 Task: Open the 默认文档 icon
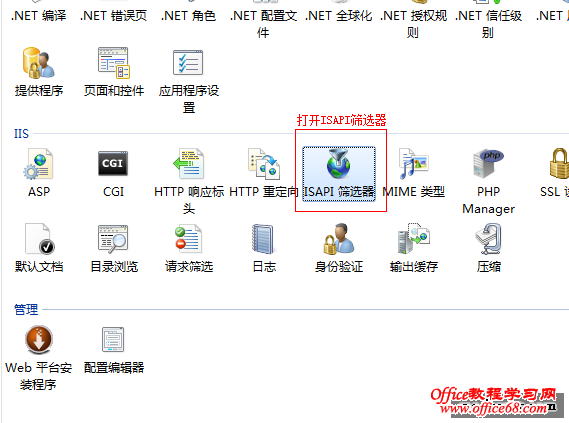[x=39, y=239]
